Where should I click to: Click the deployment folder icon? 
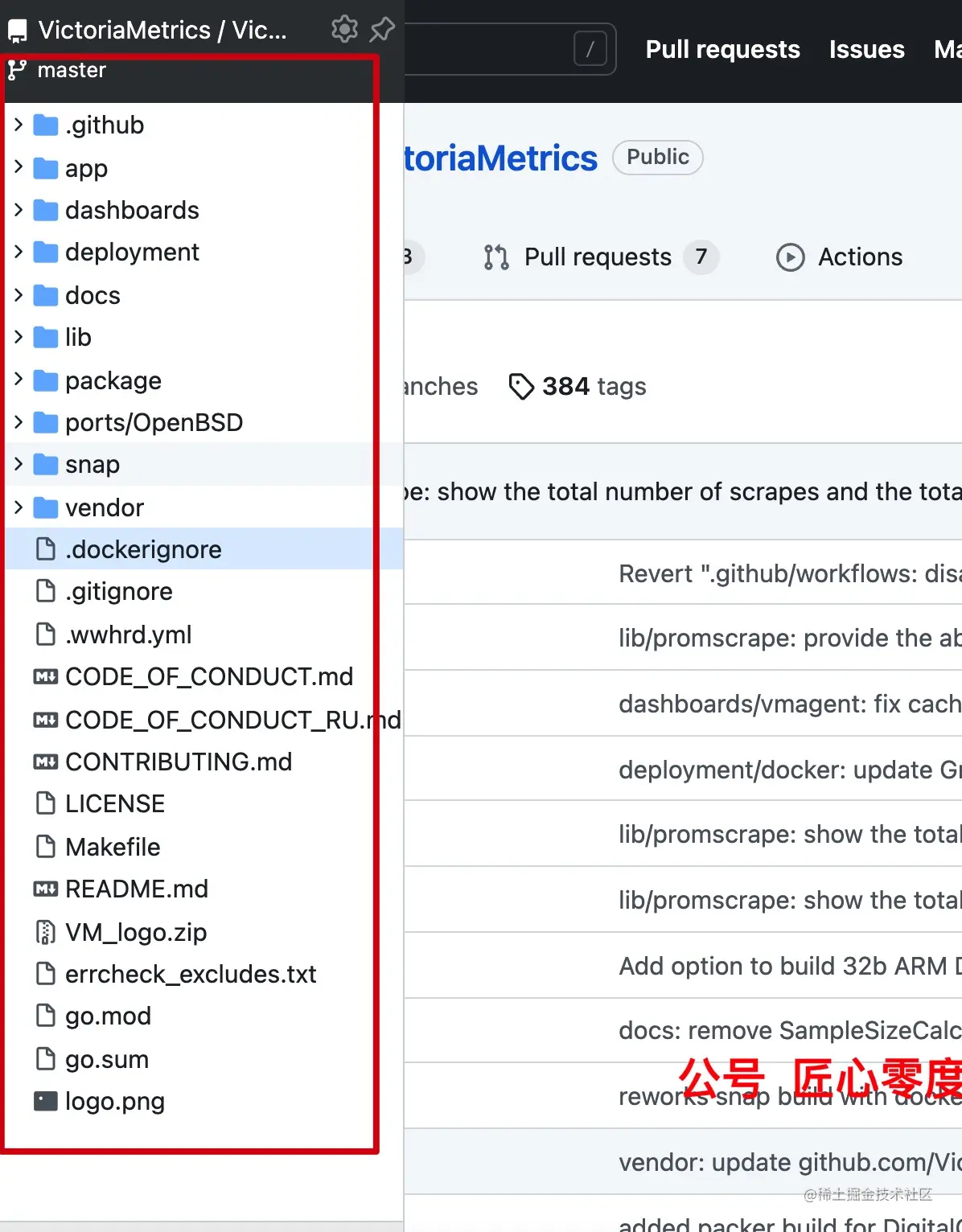pyautogui.click(x=46, y=253)
